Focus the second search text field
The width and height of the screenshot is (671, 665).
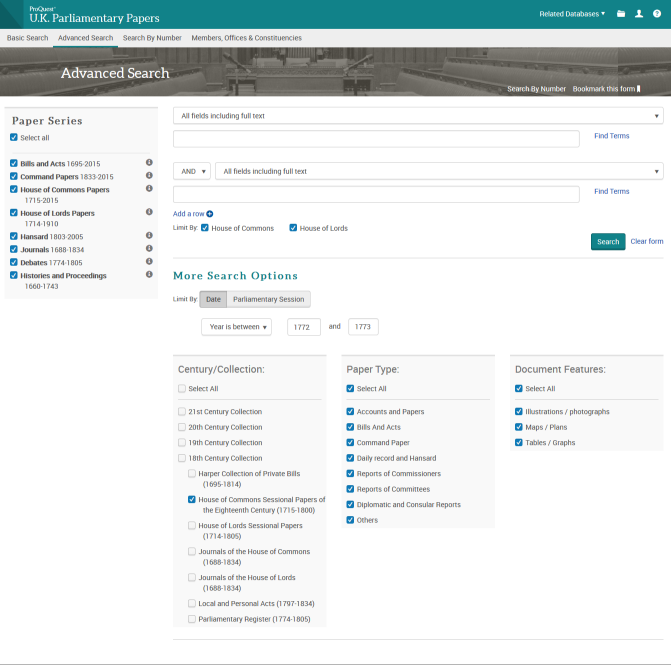coord(376,194)
